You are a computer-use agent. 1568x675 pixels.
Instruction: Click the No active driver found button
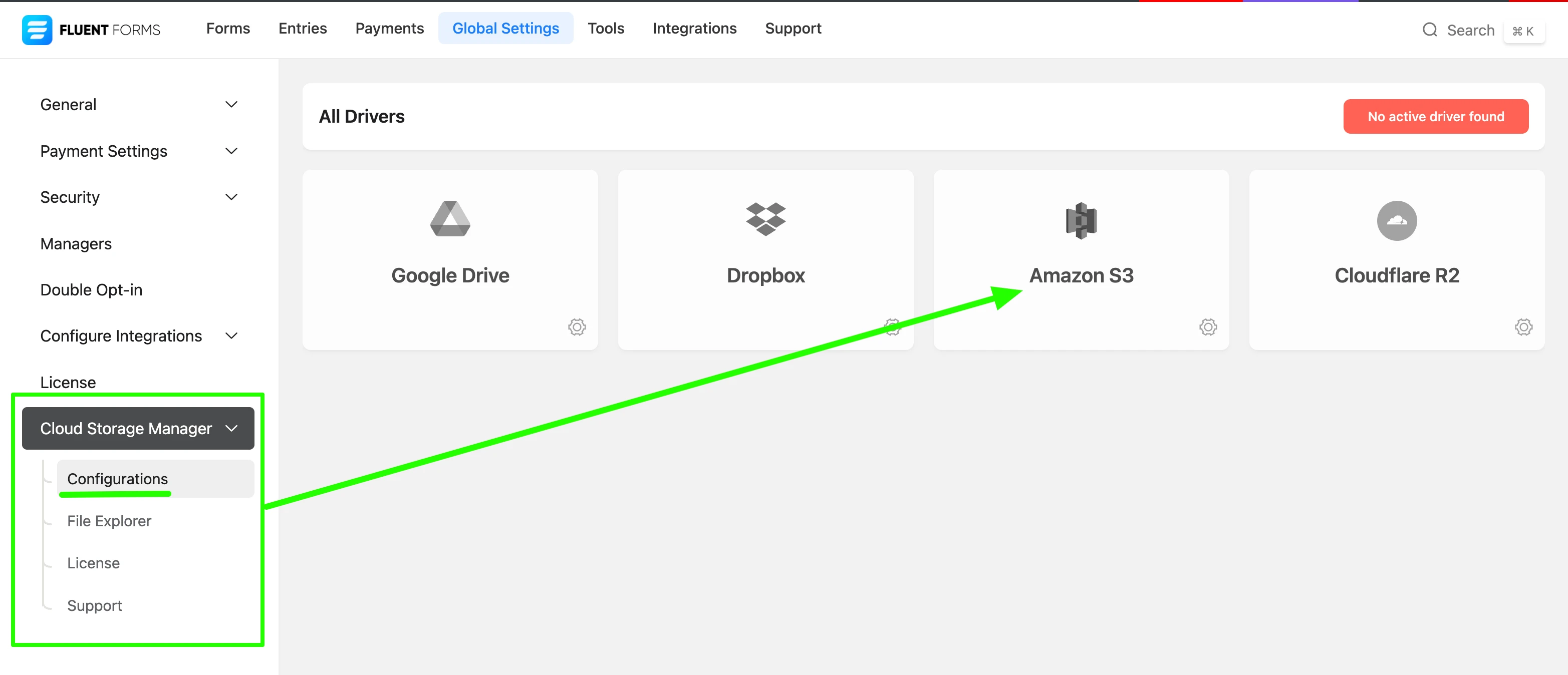click(x=1436, y=116)
